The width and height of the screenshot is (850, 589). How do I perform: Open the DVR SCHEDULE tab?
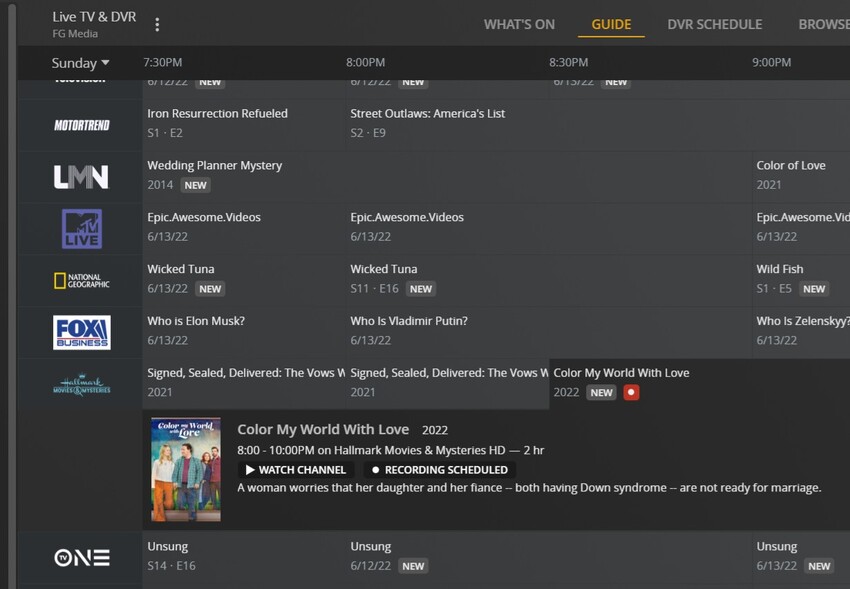click(714, 24)
